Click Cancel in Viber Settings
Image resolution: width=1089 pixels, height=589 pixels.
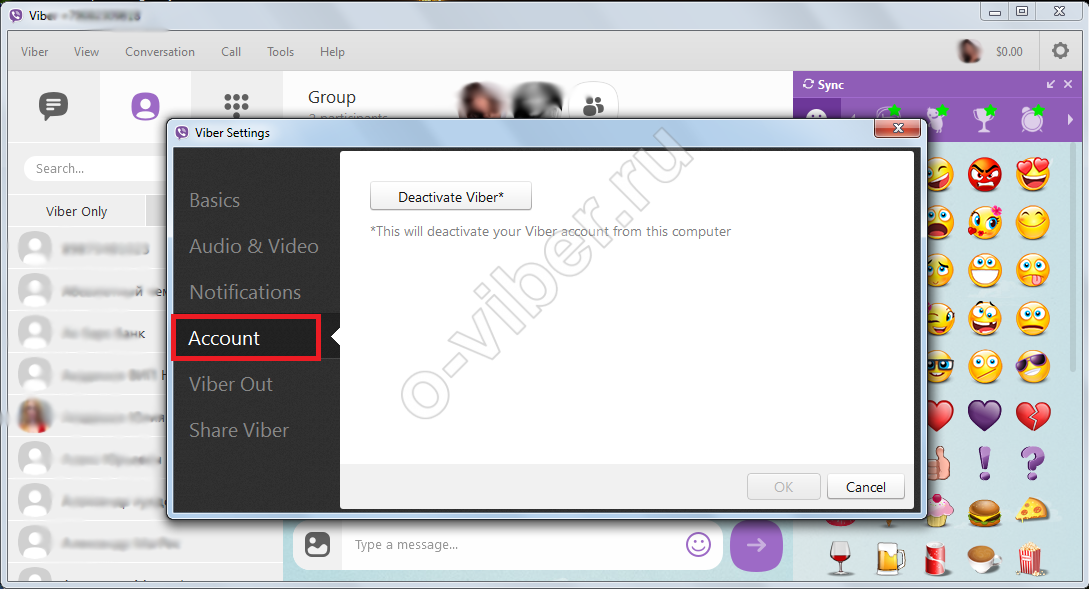(x=865, y=487)
